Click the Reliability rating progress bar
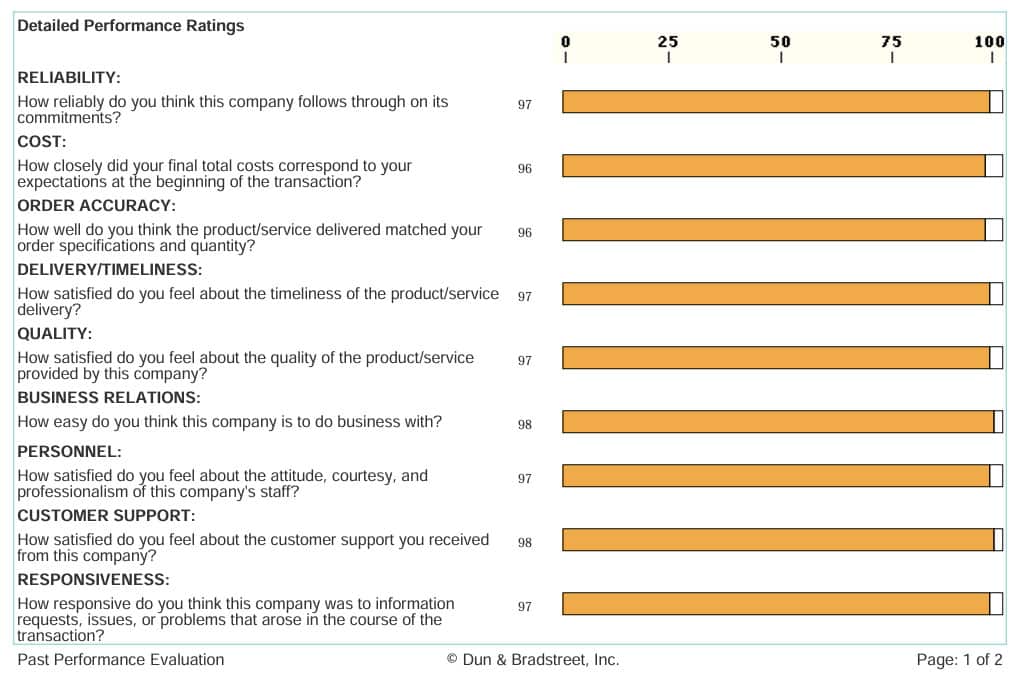 (x=776, y=102)
